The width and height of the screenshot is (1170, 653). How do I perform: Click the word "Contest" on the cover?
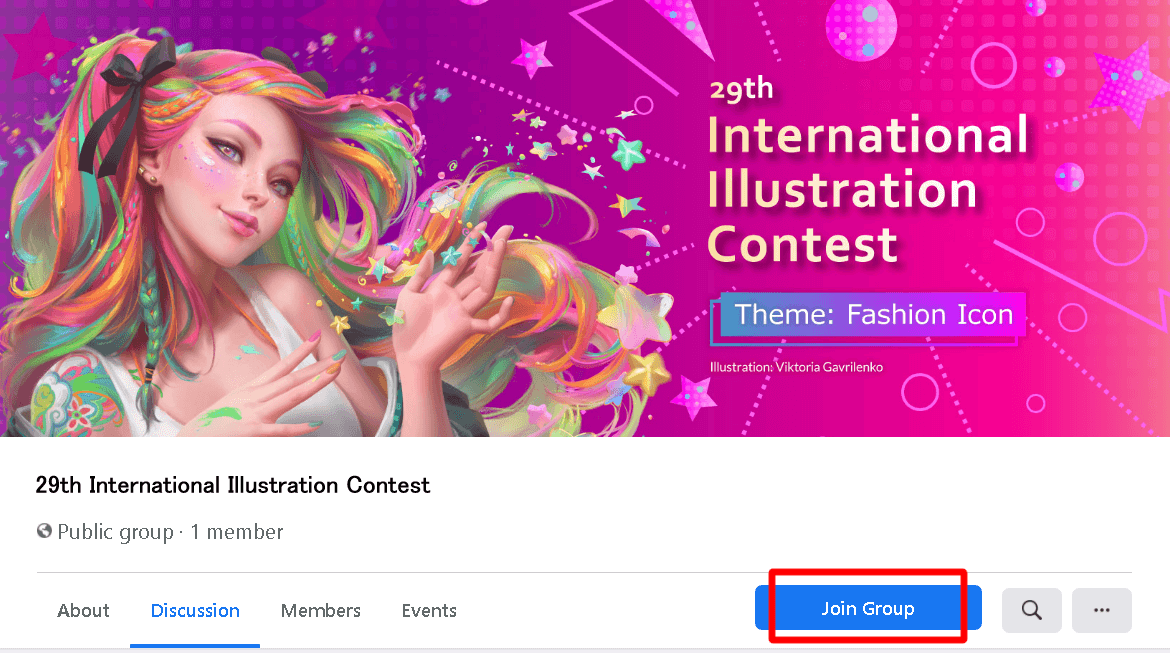tap(803, 243)
